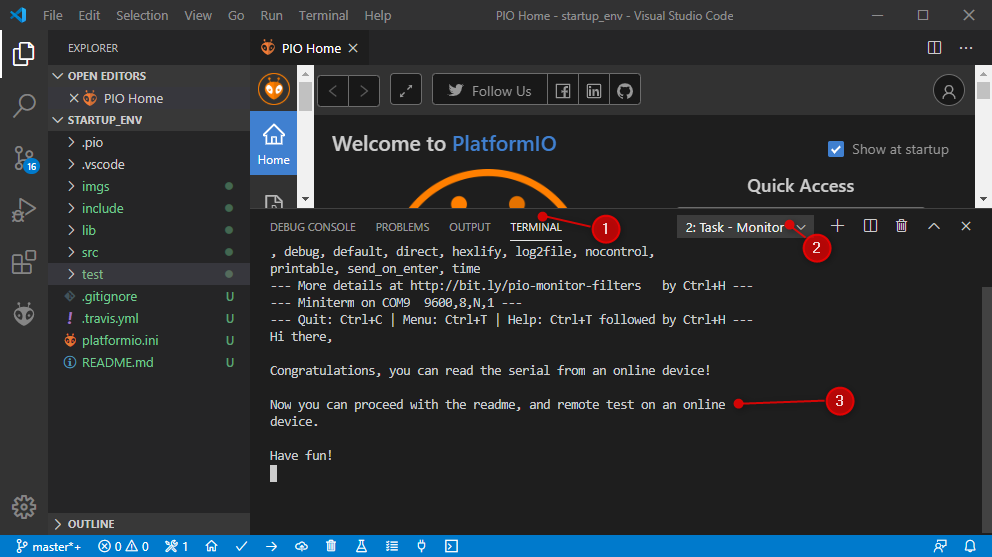Screen dimensions: 992x557
Task: Open the account profile icon
Action: [948, 91]
